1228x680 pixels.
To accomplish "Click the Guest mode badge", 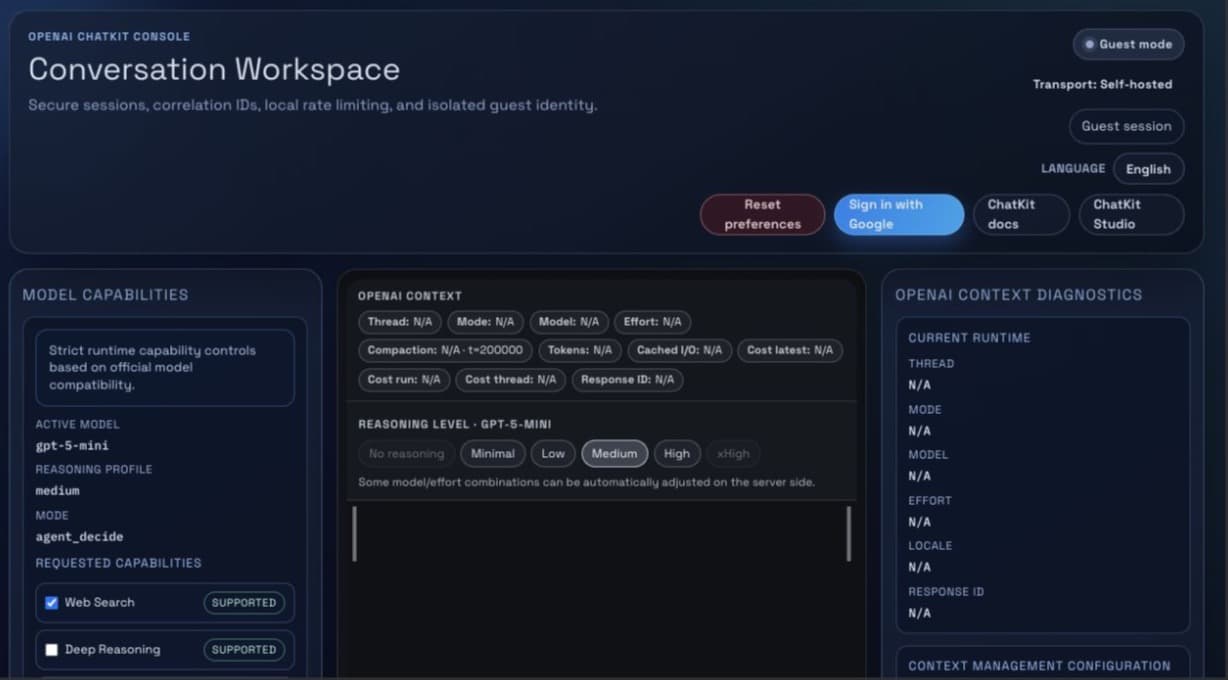I will (1128, 44).
